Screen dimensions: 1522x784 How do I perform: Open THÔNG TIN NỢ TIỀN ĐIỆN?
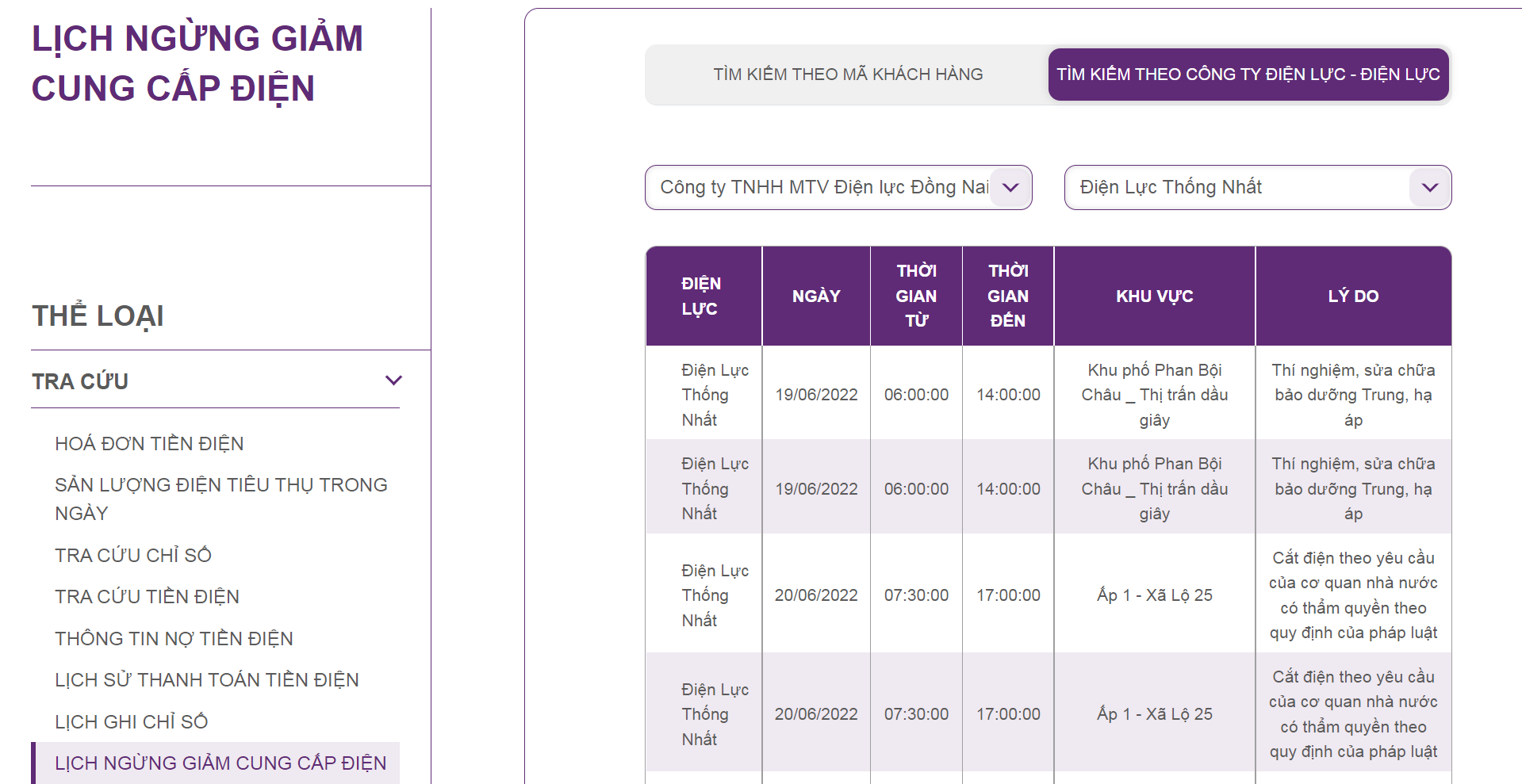[x=174, y=638]
